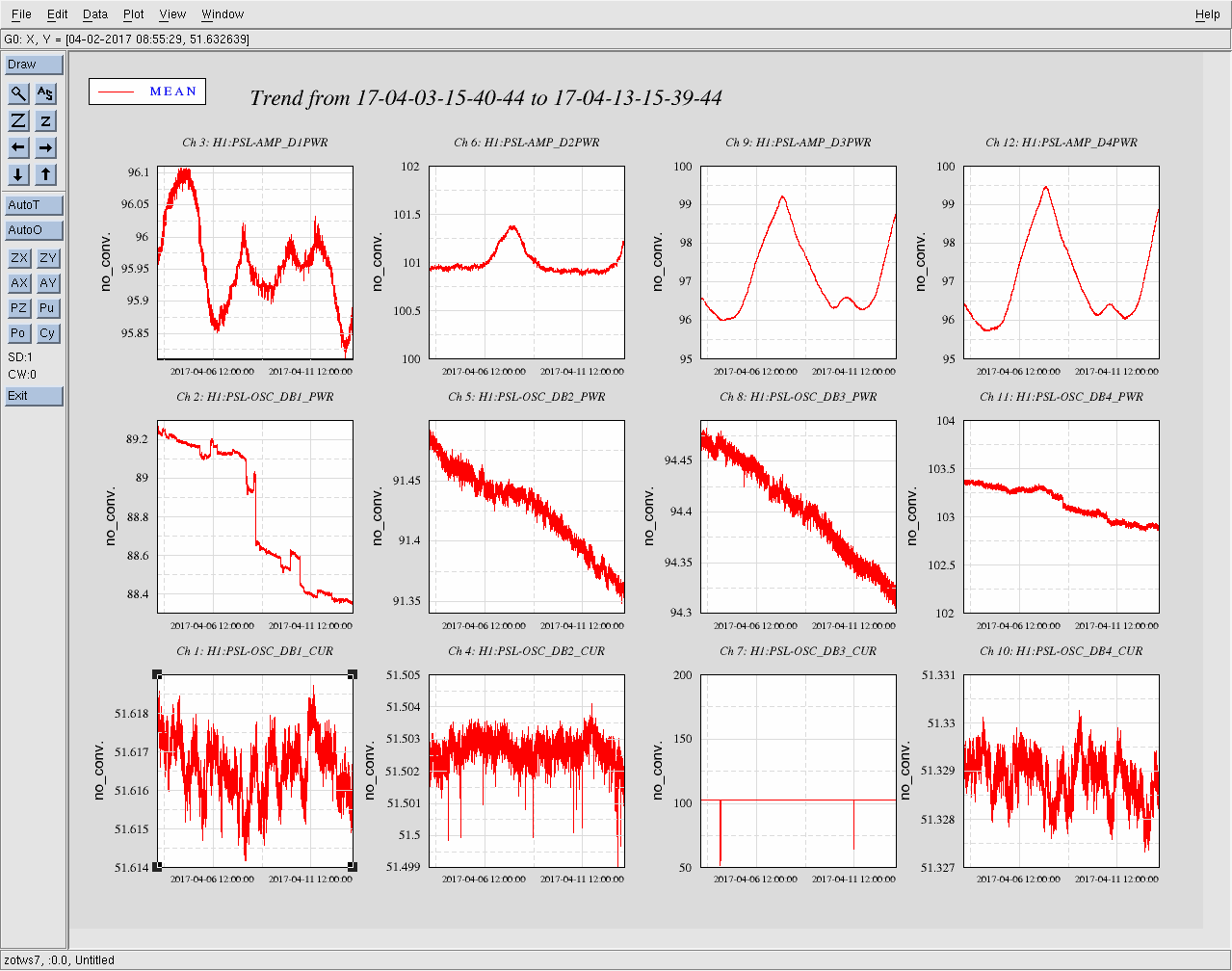This screenshot has width=1232, height=971.
Task: Click the Po button
Action: (x=19, y=333)
